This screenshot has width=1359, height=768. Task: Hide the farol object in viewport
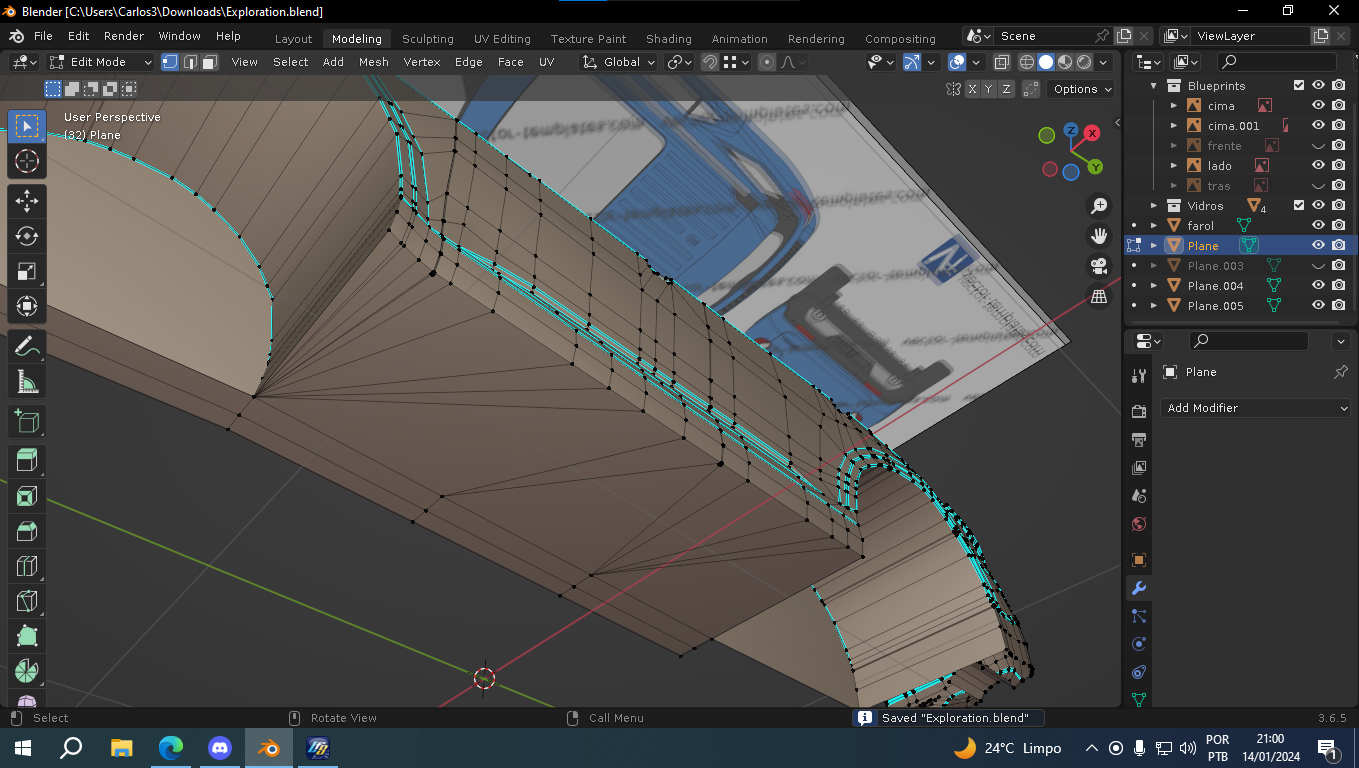1318,225
